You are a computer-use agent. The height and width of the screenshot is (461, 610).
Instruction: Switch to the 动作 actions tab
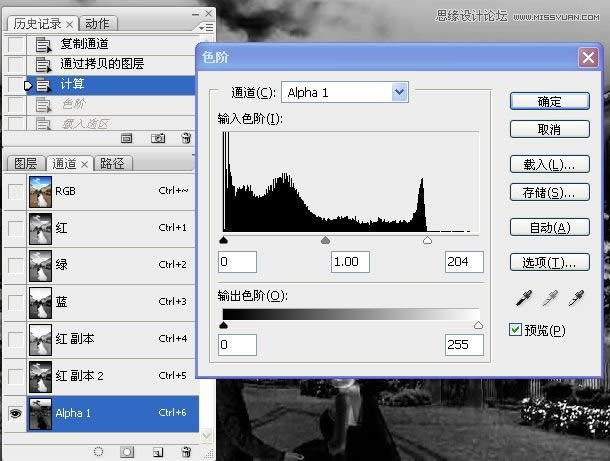click(97, 24)
